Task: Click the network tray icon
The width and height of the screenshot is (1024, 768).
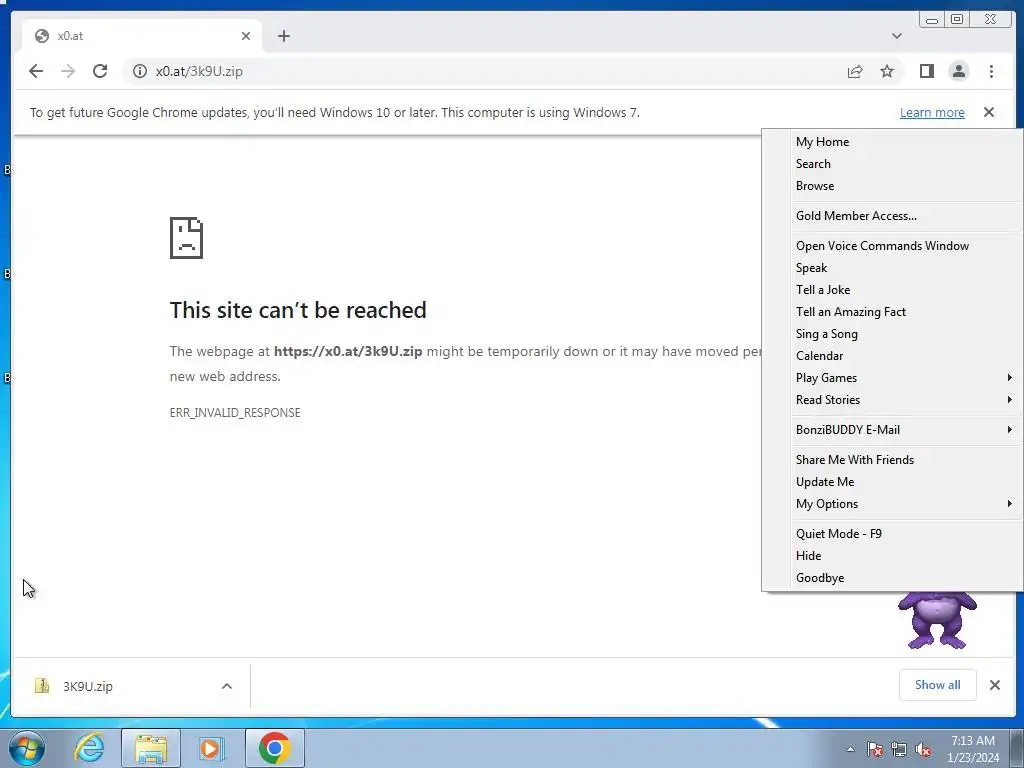Action: click(x=899, y=749)
